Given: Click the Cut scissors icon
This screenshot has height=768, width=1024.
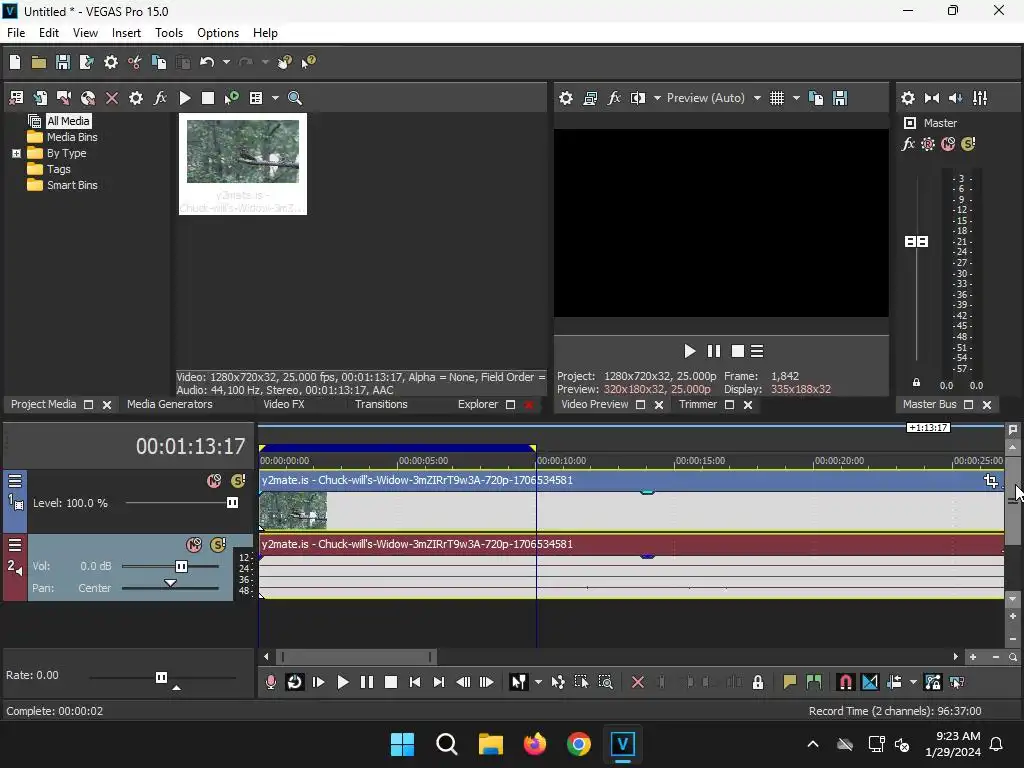Looking at the screenshot, I should click(x=135, y=62).
